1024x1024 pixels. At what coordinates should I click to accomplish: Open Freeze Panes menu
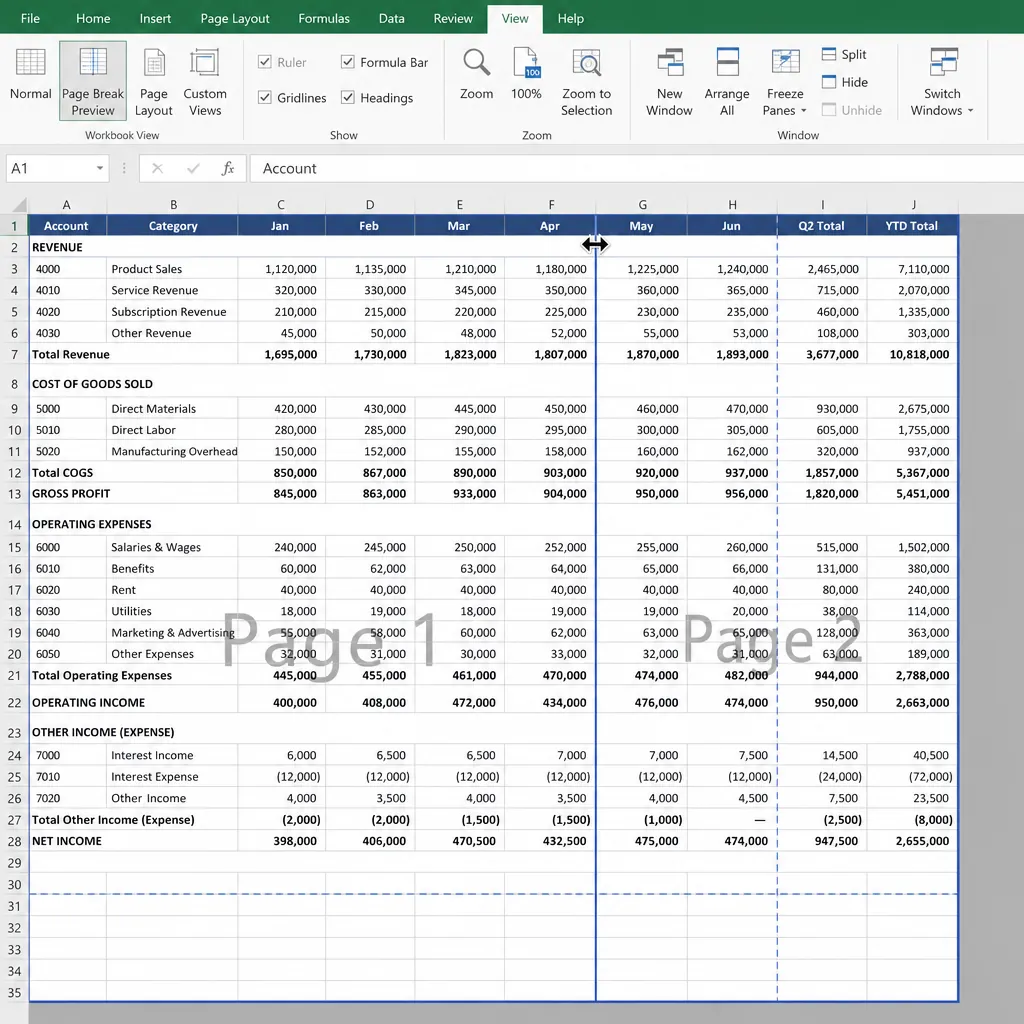pyautogui.click(x=784, y=82)
